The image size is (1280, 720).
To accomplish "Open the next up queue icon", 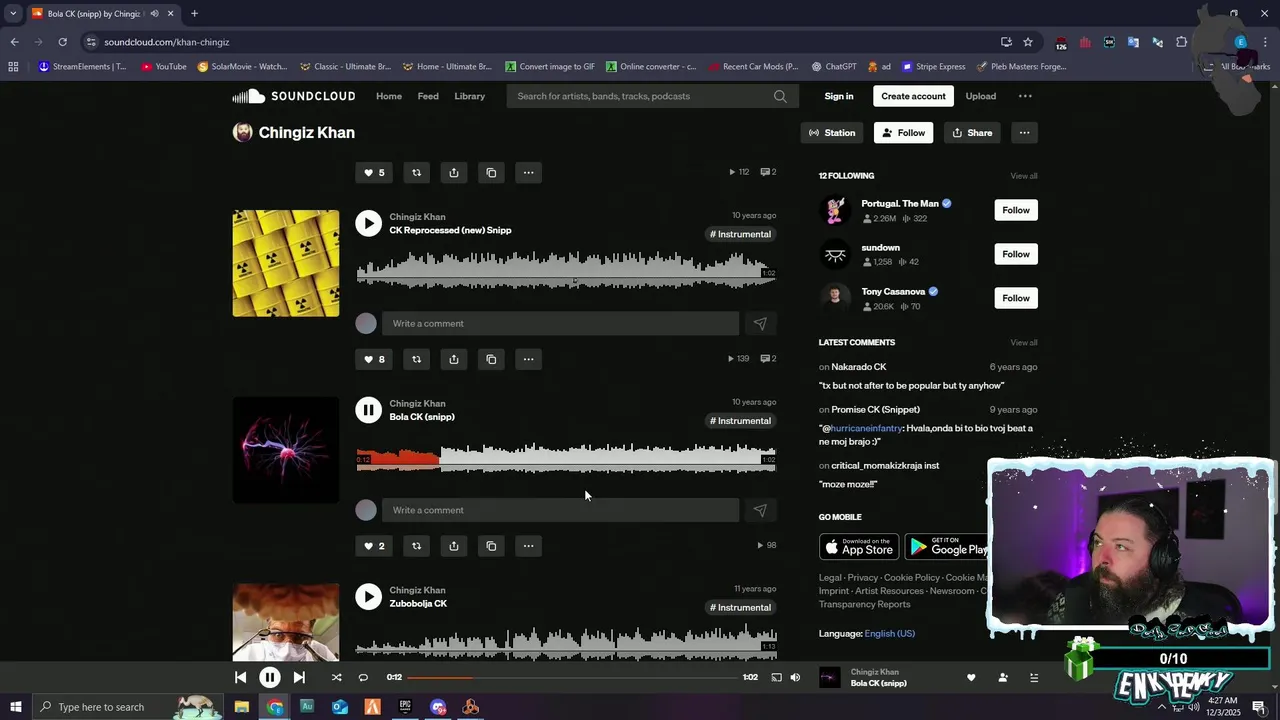I will (x=1034, y=677).
